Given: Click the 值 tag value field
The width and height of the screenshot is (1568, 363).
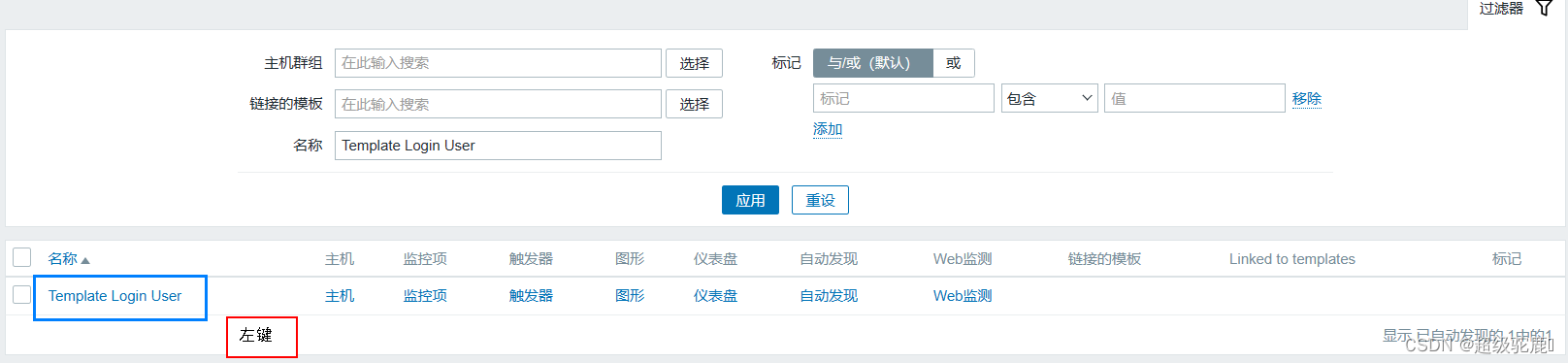Looking at the screenshot, I should [1194, 98].
